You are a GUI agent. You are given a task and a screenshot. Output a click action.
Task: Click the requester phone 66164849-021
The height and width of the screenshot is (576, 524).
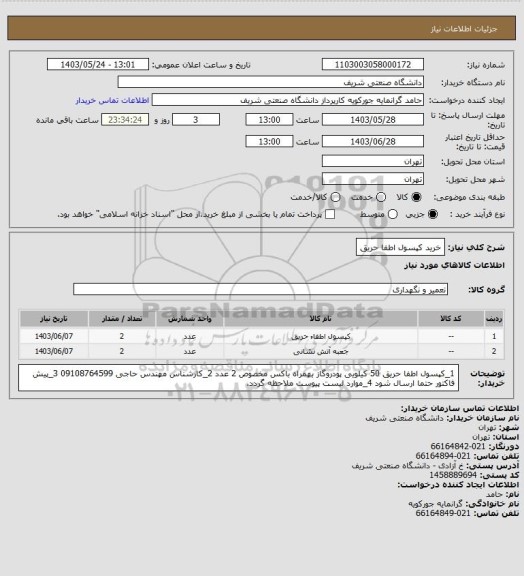[x=443, y=513]
